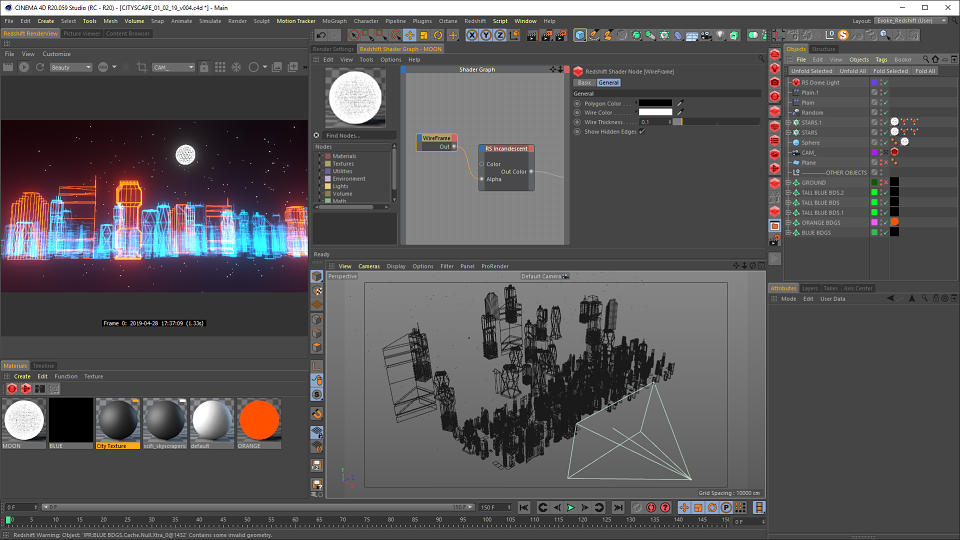Activate the Move tool

point(410,35)
